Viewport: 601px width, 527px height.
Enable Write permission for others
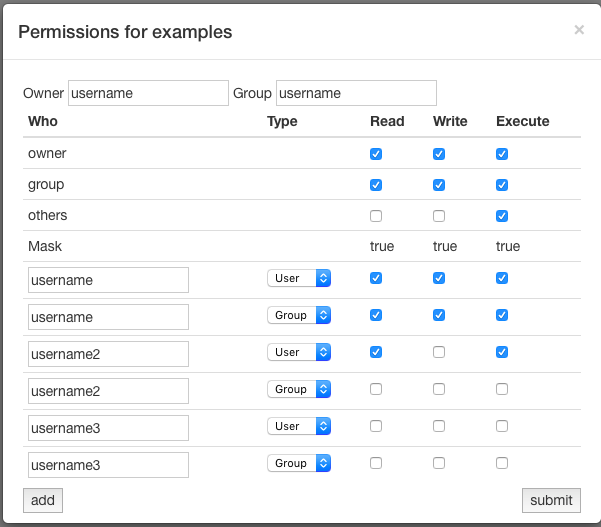tap(439, 216)
